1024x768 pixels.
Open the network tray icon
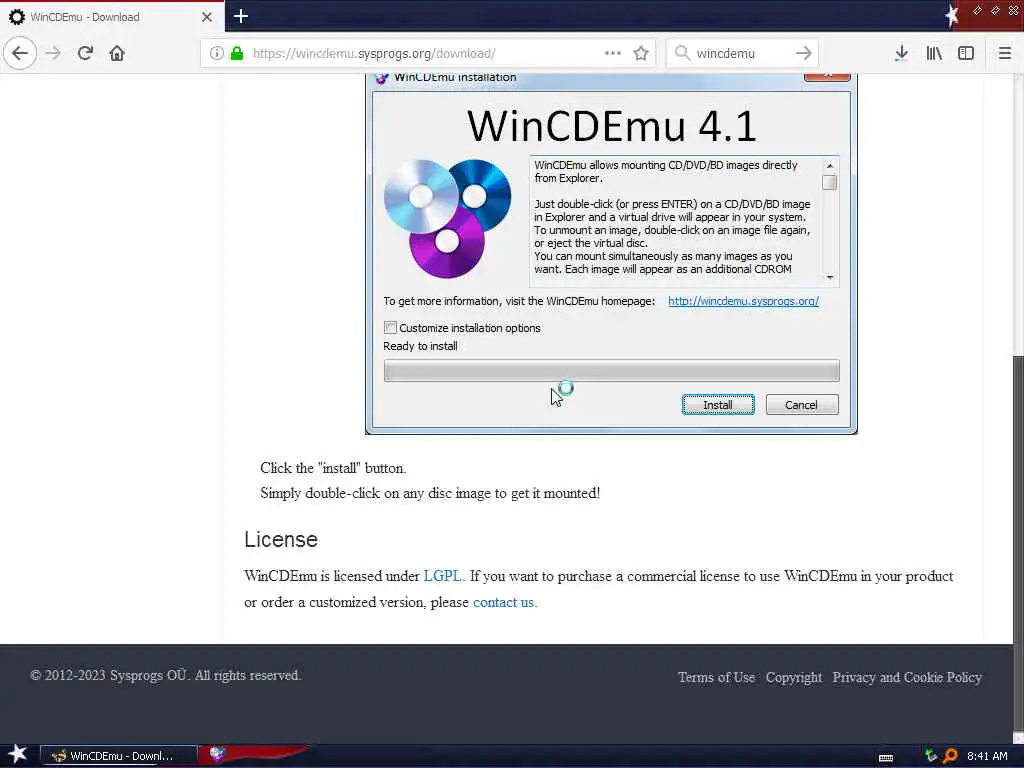(931, 756)
